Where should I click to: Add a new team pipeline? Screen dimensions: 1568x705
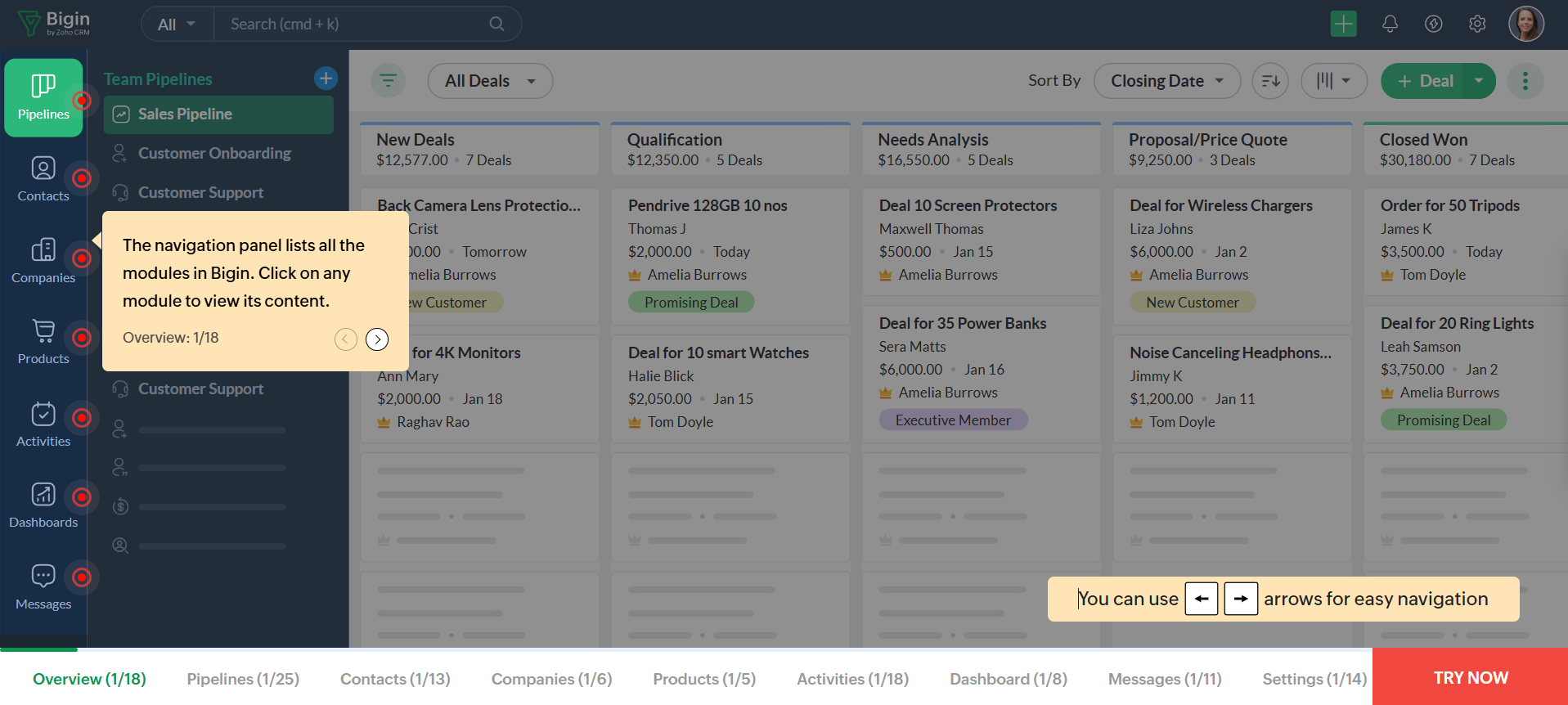[x=326, y=79]
